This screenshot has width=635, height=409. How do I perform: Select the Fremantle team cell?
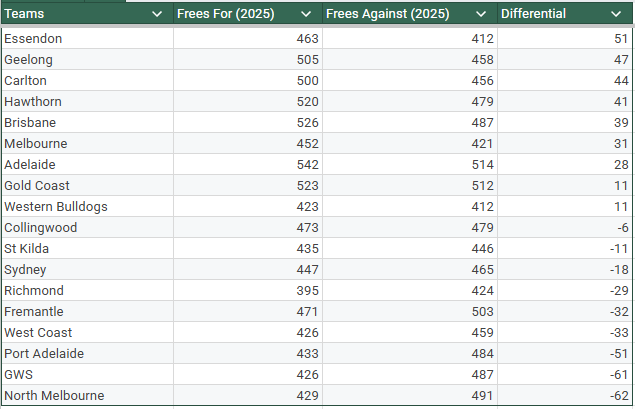[x=87, y=312]
